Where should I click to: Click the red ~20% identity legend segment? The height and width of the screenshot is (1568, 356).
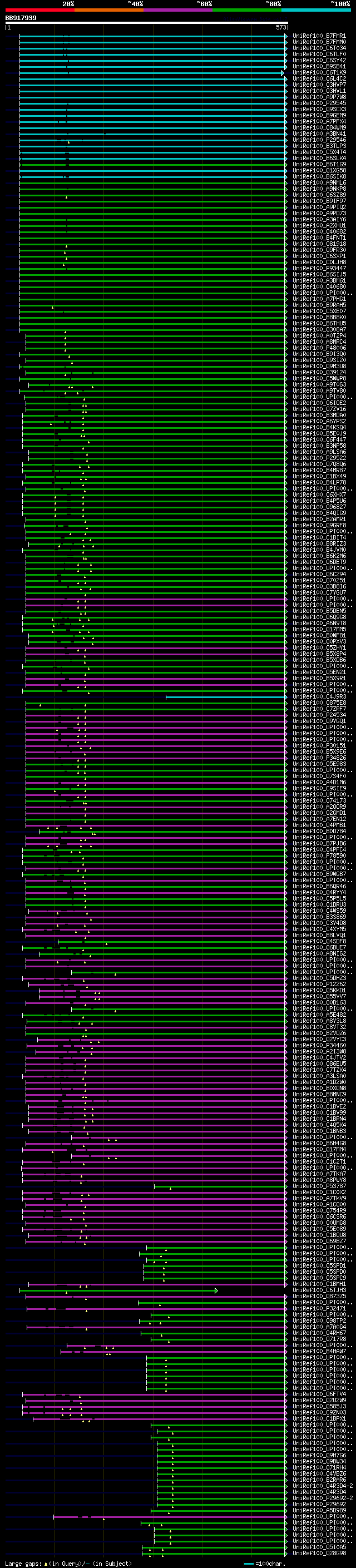tap(40, 10)
